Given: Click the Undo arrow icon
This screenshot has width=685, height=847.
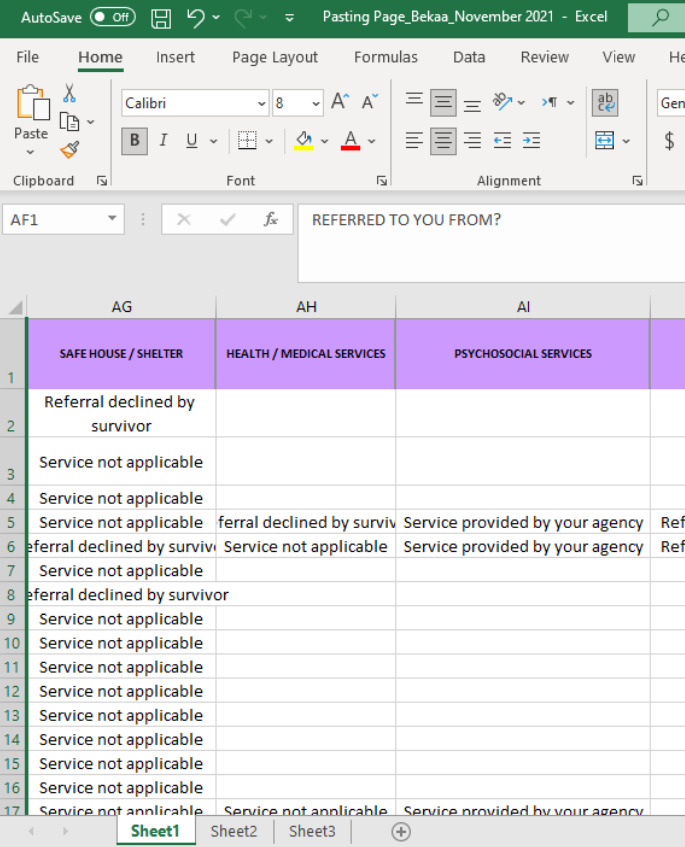Looking at the screenshot, I should 195,18.
